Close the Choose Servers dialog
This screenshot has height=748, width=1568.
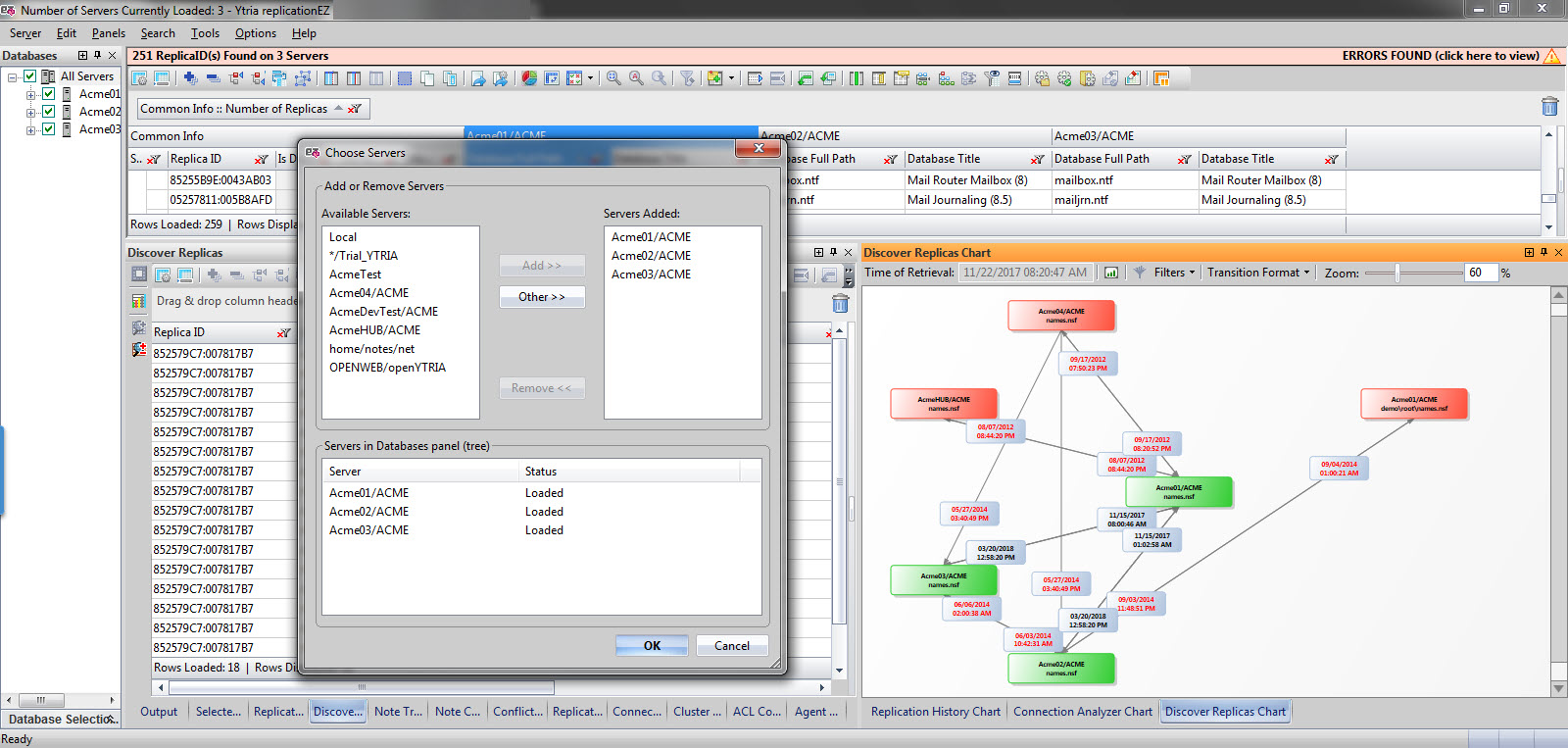[x=759, y=149]
